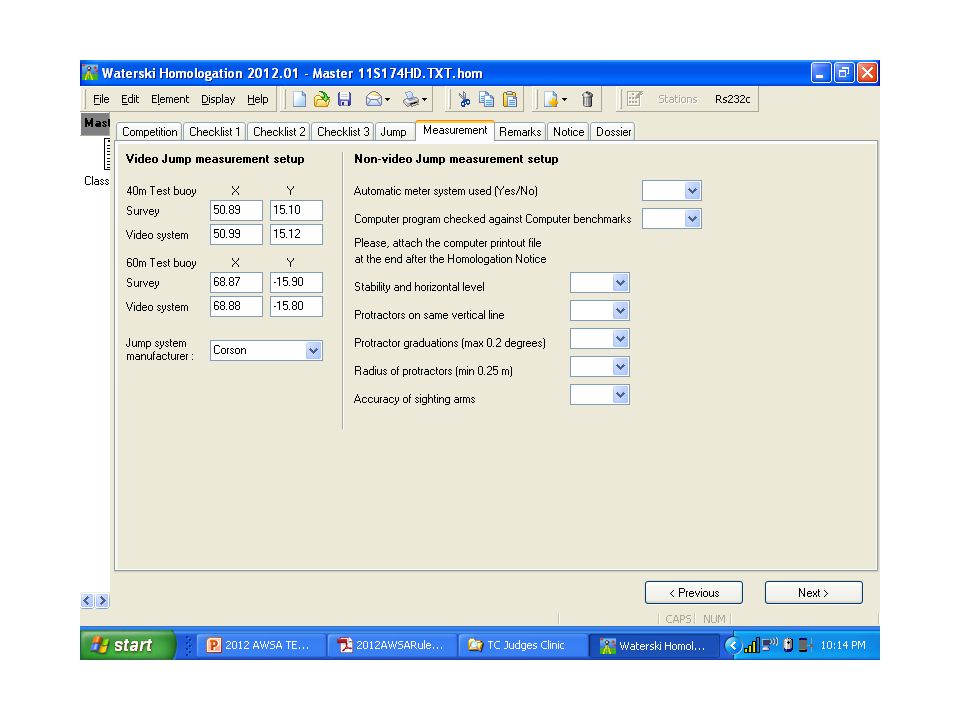Click the Previous button

[x=694, y=593]
